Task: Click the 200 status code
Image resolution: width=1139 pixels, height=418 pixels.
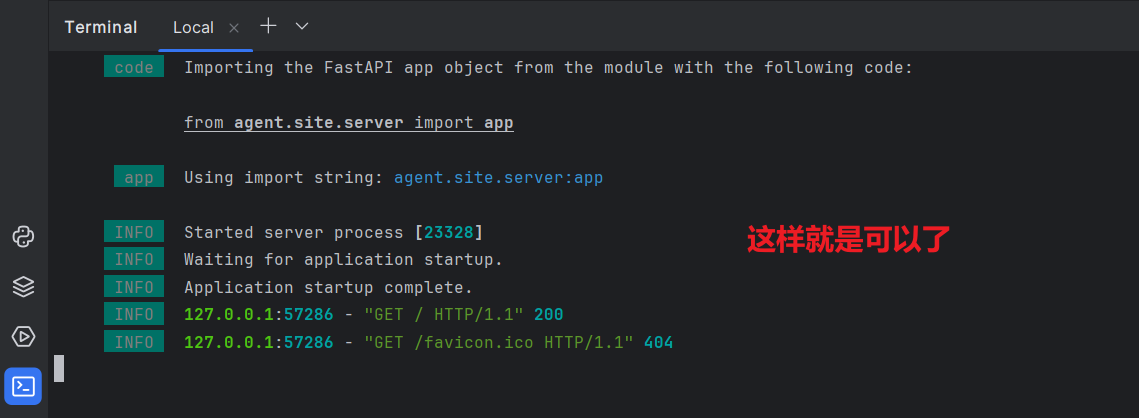Action: click(x=548, y=315)
